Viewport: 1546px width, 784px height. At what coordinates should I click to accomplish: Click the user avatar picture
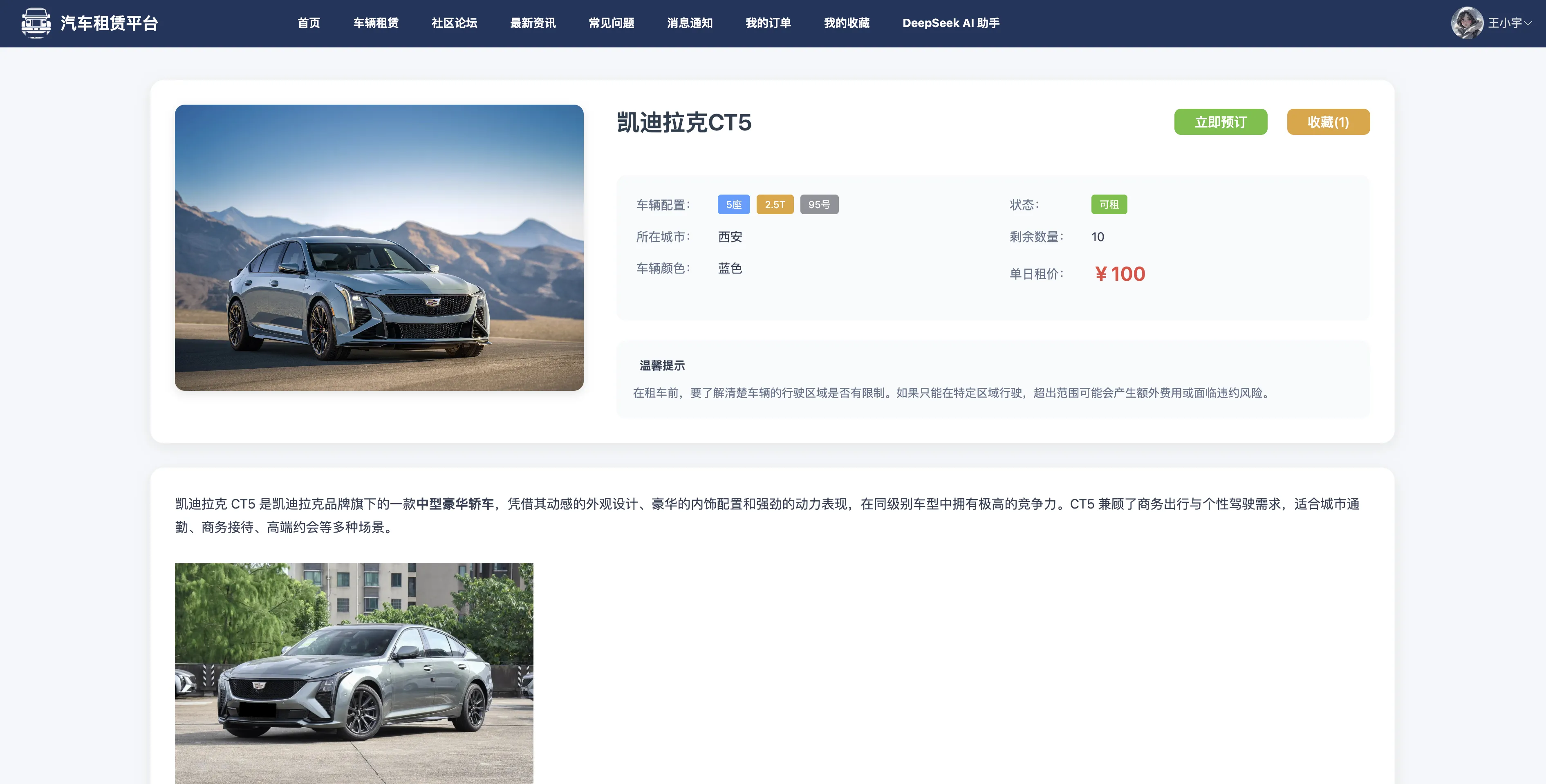(1467, 23)
